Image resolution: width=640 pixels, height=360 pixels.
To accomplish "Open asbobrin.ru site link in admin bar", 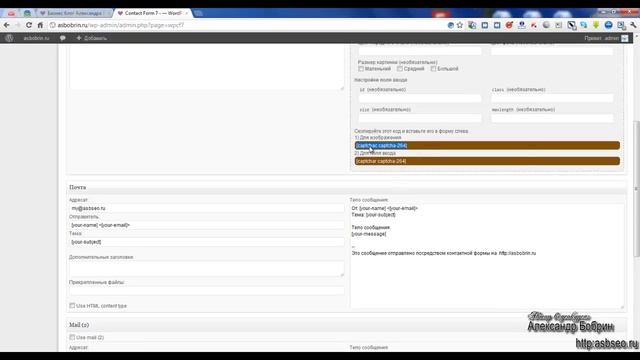I will coord(36,38).
